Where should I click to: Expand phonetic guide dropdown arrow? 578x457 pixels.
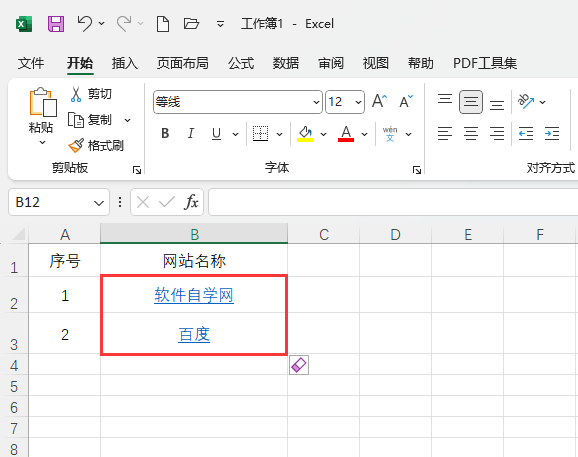pos(408,134)
